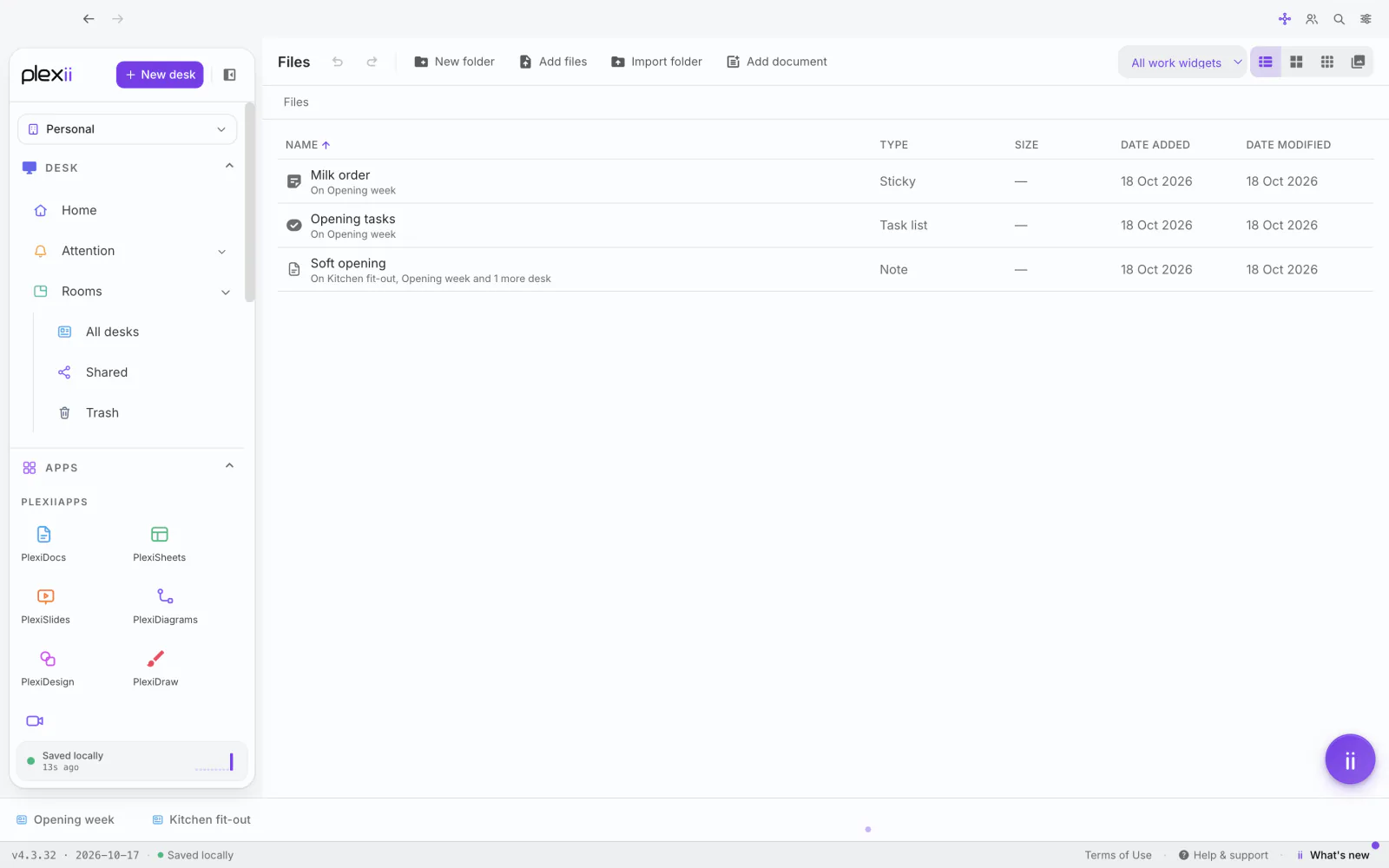The image size is (1389, 868).
Task: Launch PlexiSheets from the apps panel
Action: (159, 543)
